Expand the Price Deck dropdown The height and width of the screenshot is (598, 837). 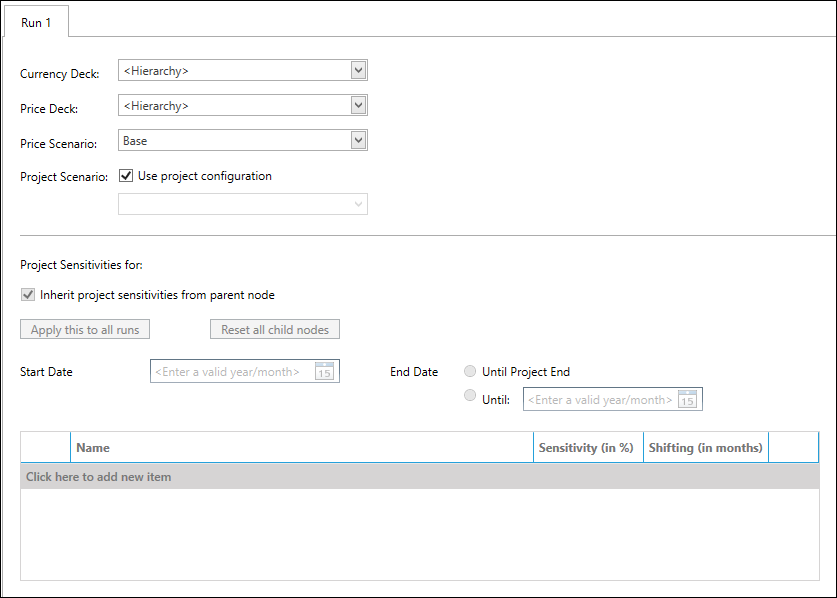click(x=358, y=105)
